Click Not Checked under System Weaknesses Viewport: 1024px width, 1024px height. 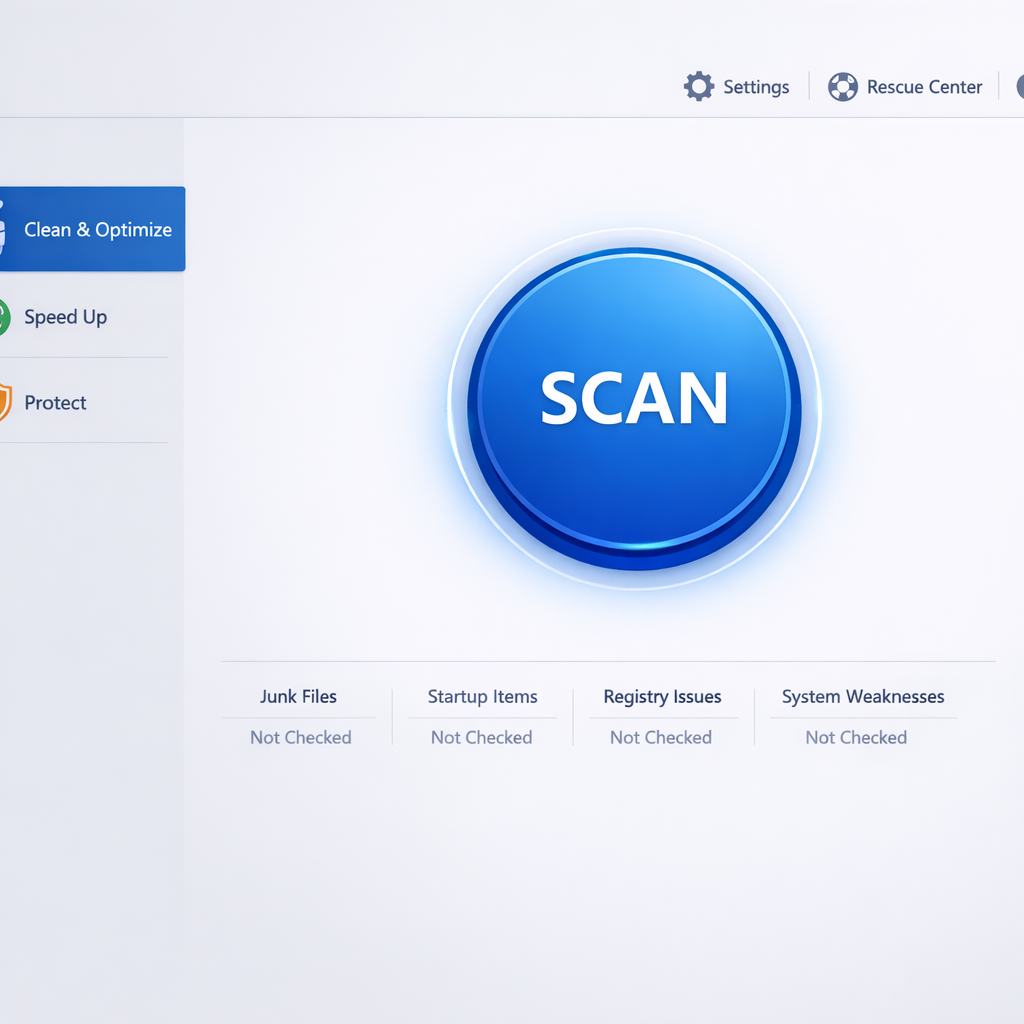pos(856,737)
